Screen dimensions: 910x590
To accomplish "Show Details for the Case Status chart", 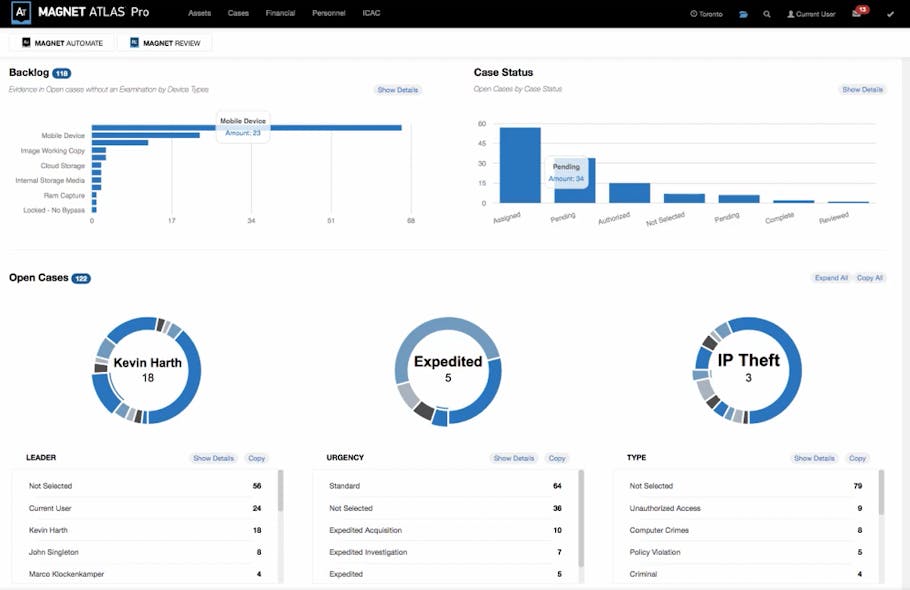I will pos(862,89).
